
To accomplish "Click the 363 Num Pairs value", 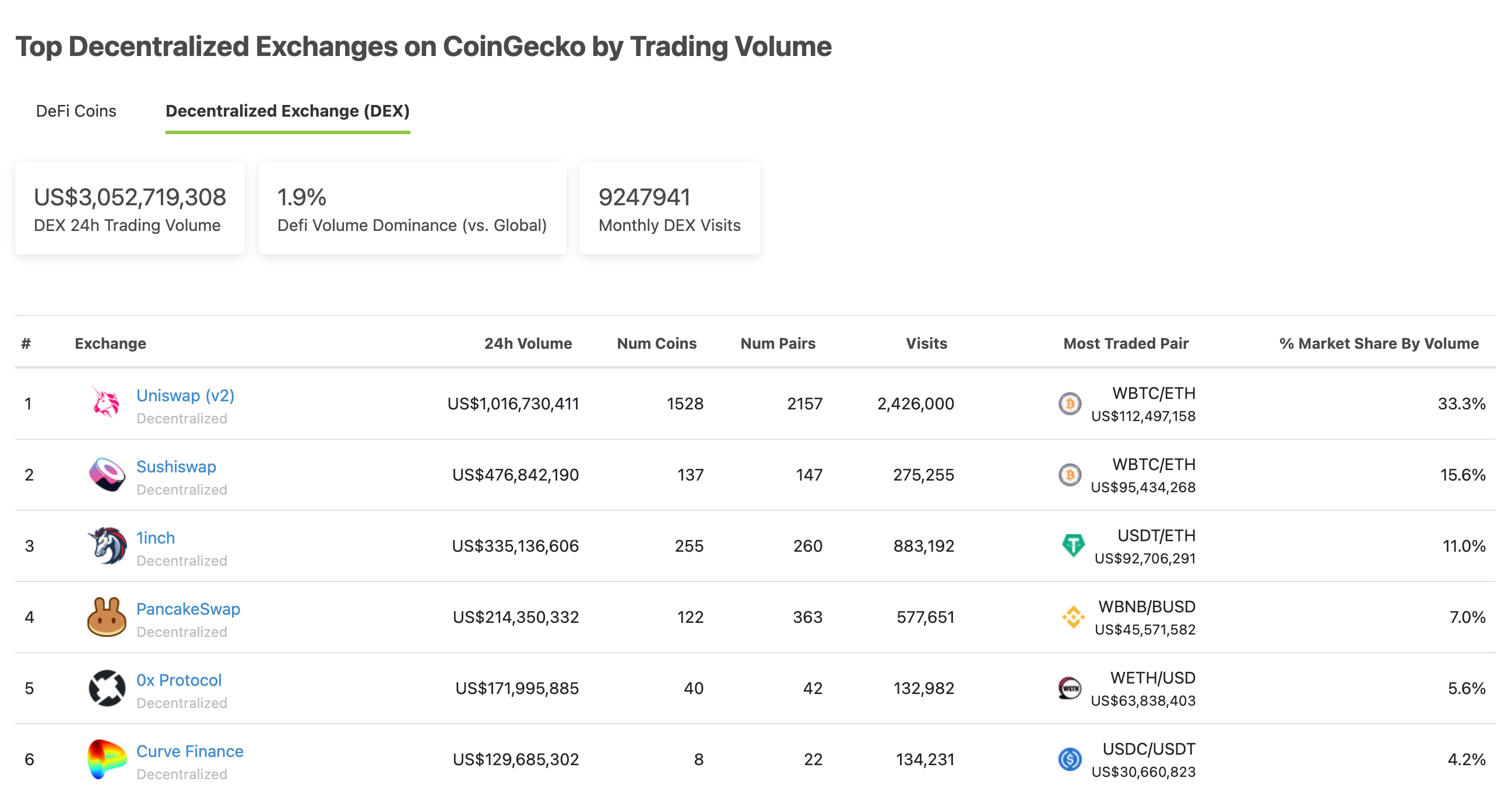I will [807, 616].
